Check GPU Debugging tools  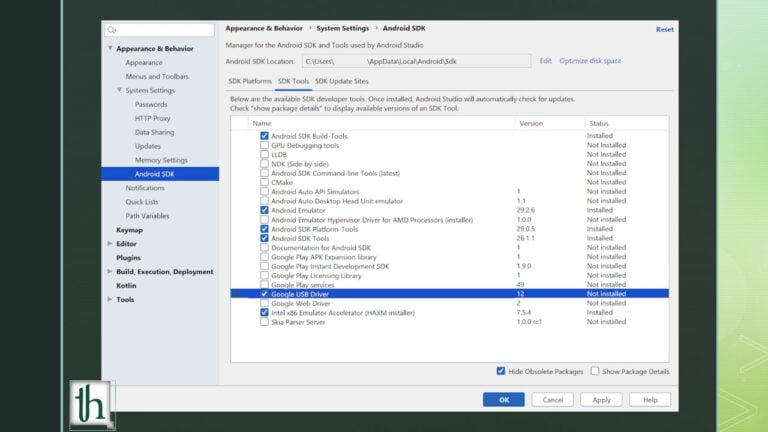pyautogui.click(x=264, y=145)
